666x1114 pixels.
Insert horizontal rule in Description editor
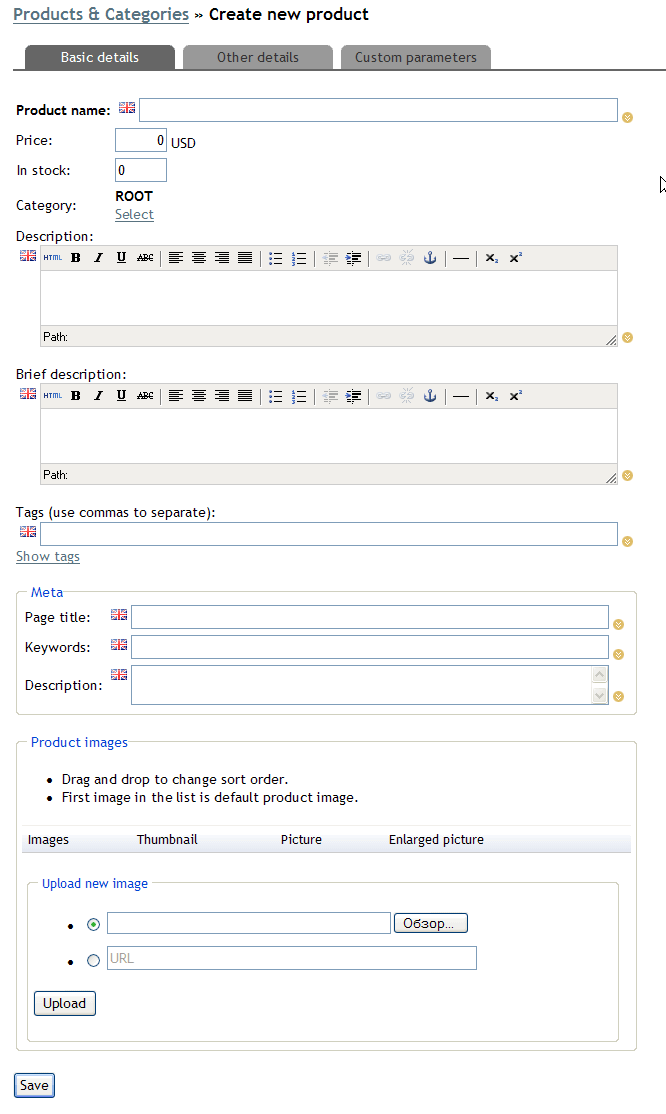click(x=460, y=258)
